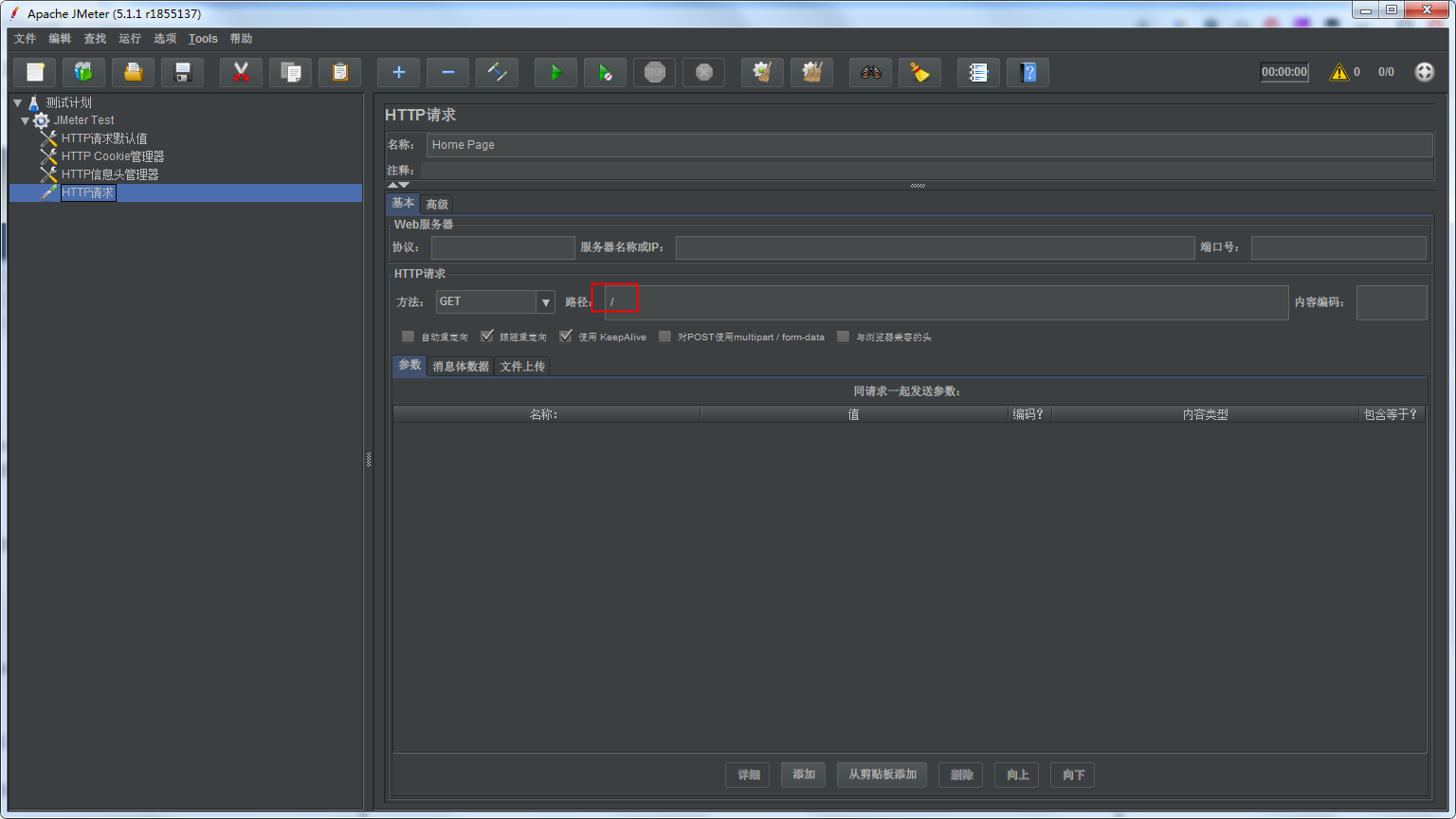The height and width of the screenshot is (819, 1456).
Task: Click the 名称 field containing Home Page
Action: [x=929, y=145]
